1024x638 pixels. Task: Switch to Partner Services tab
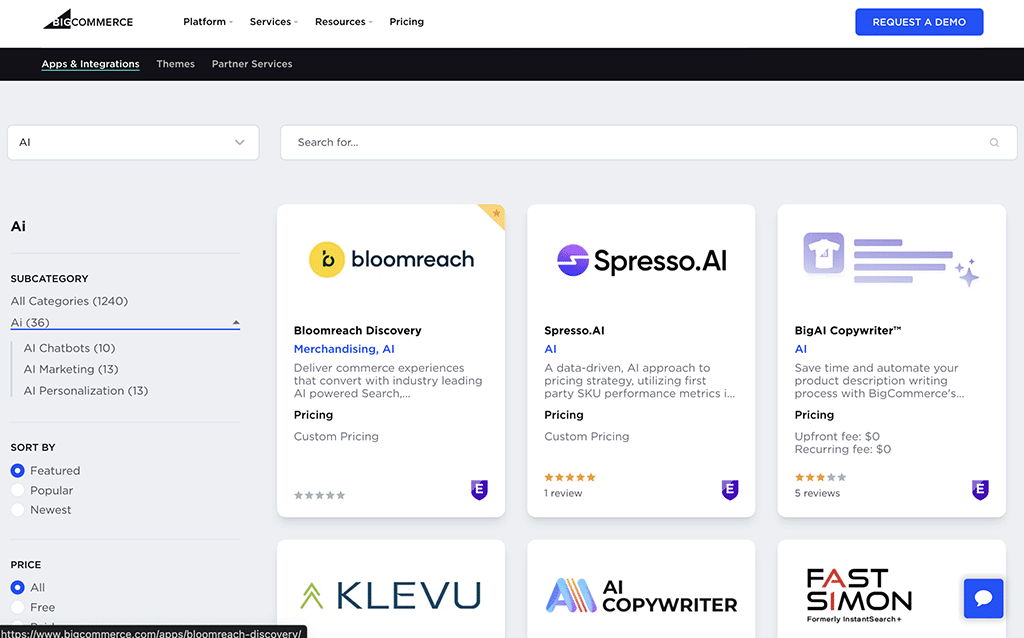[x=252, y=64]
